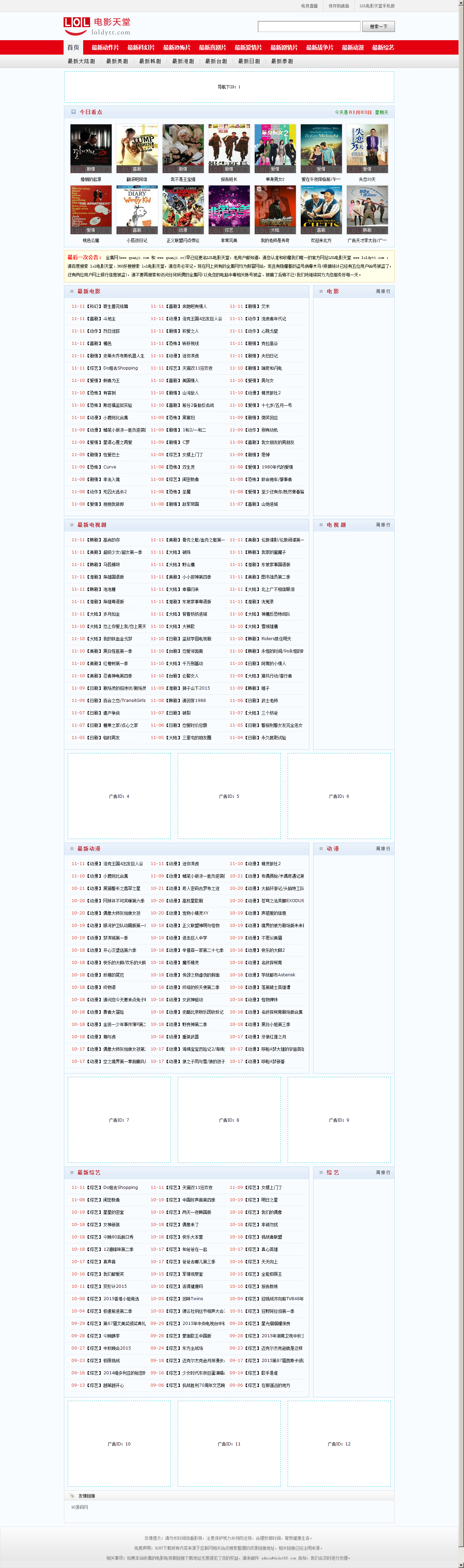This screenshot has height=1568, width=464.
Task: Open the 小屁孩日记 poster thumbnail
Action: pos(137,210)
